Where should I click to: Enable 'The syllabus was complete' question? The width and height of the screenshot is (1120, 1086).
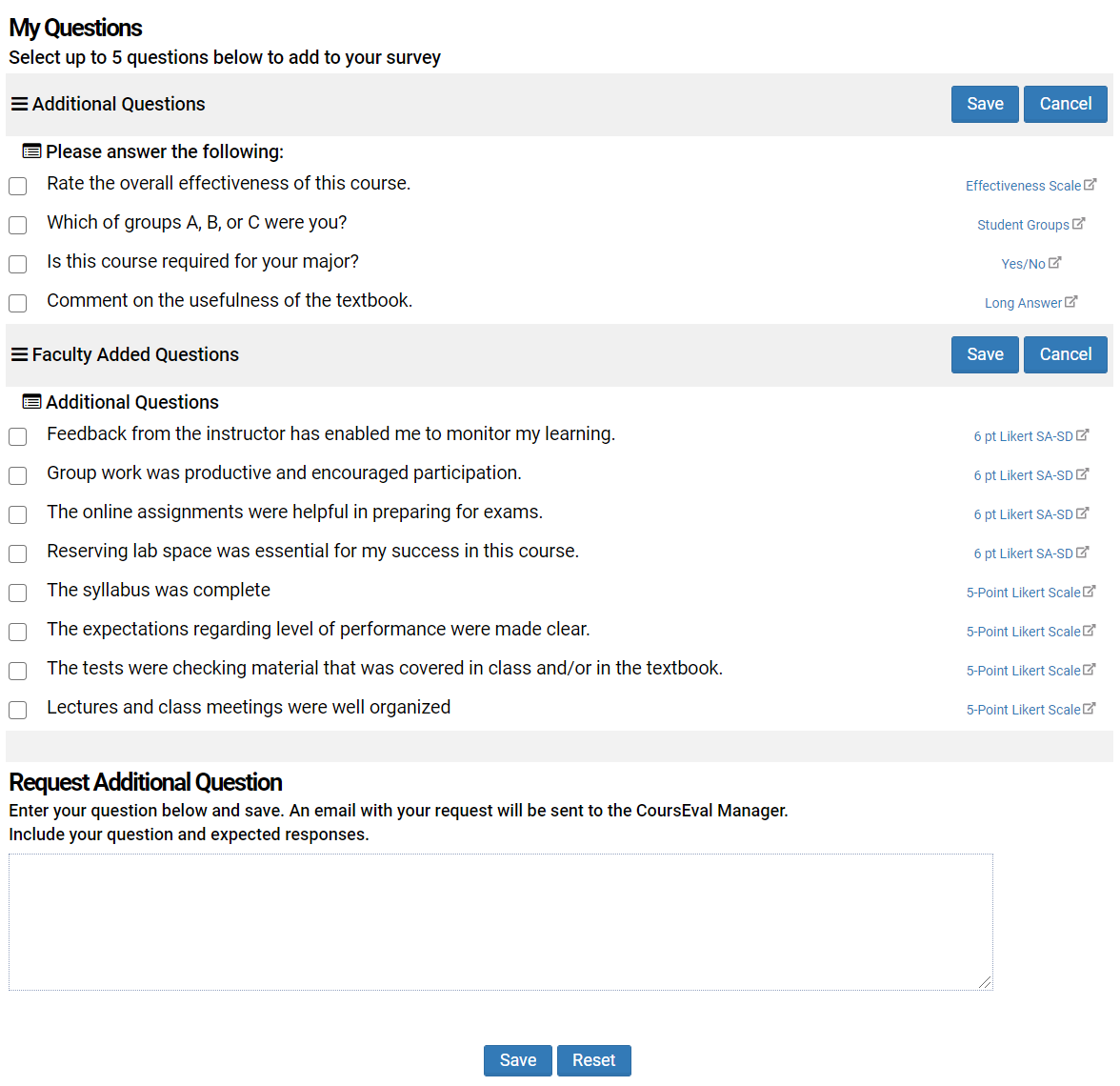(x=18, y=593)
